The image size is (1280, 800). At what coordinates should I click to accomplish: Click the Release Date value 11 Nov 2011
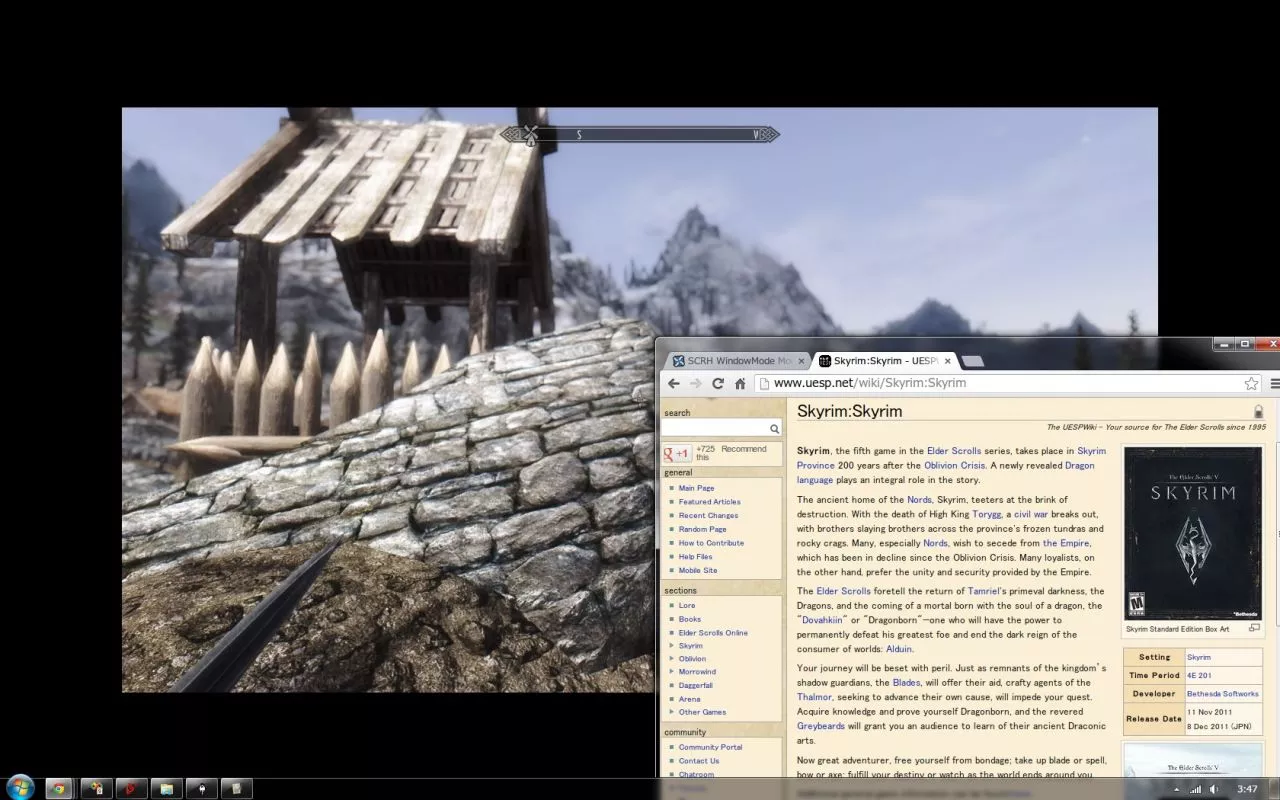1210,712
